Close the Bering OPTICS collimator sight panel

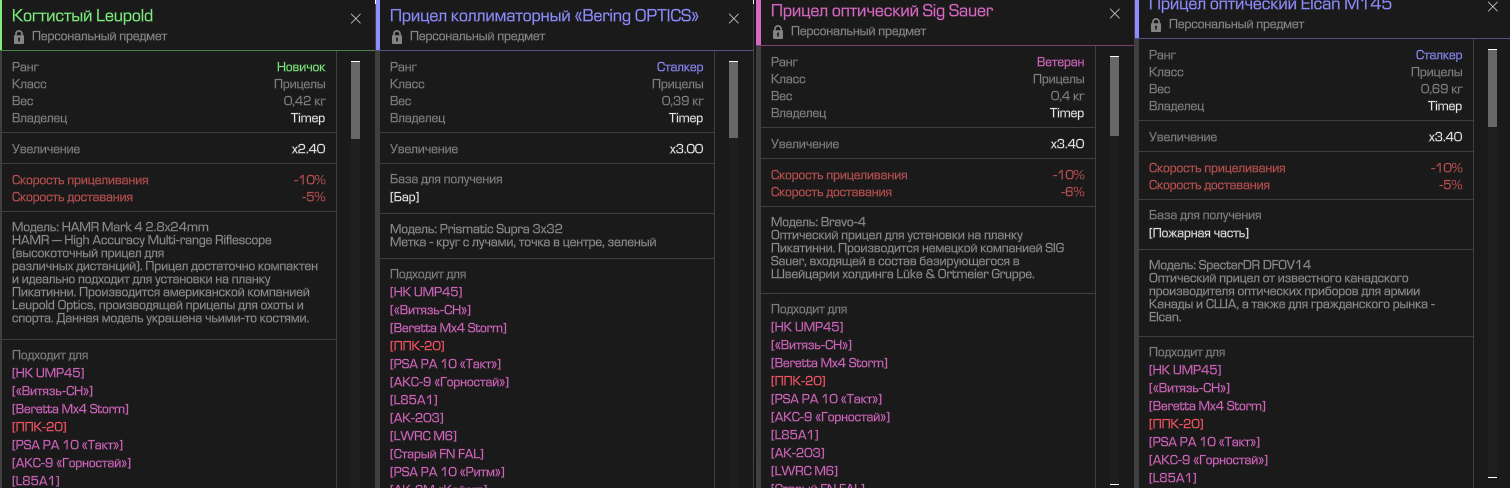tap(734, 18)
